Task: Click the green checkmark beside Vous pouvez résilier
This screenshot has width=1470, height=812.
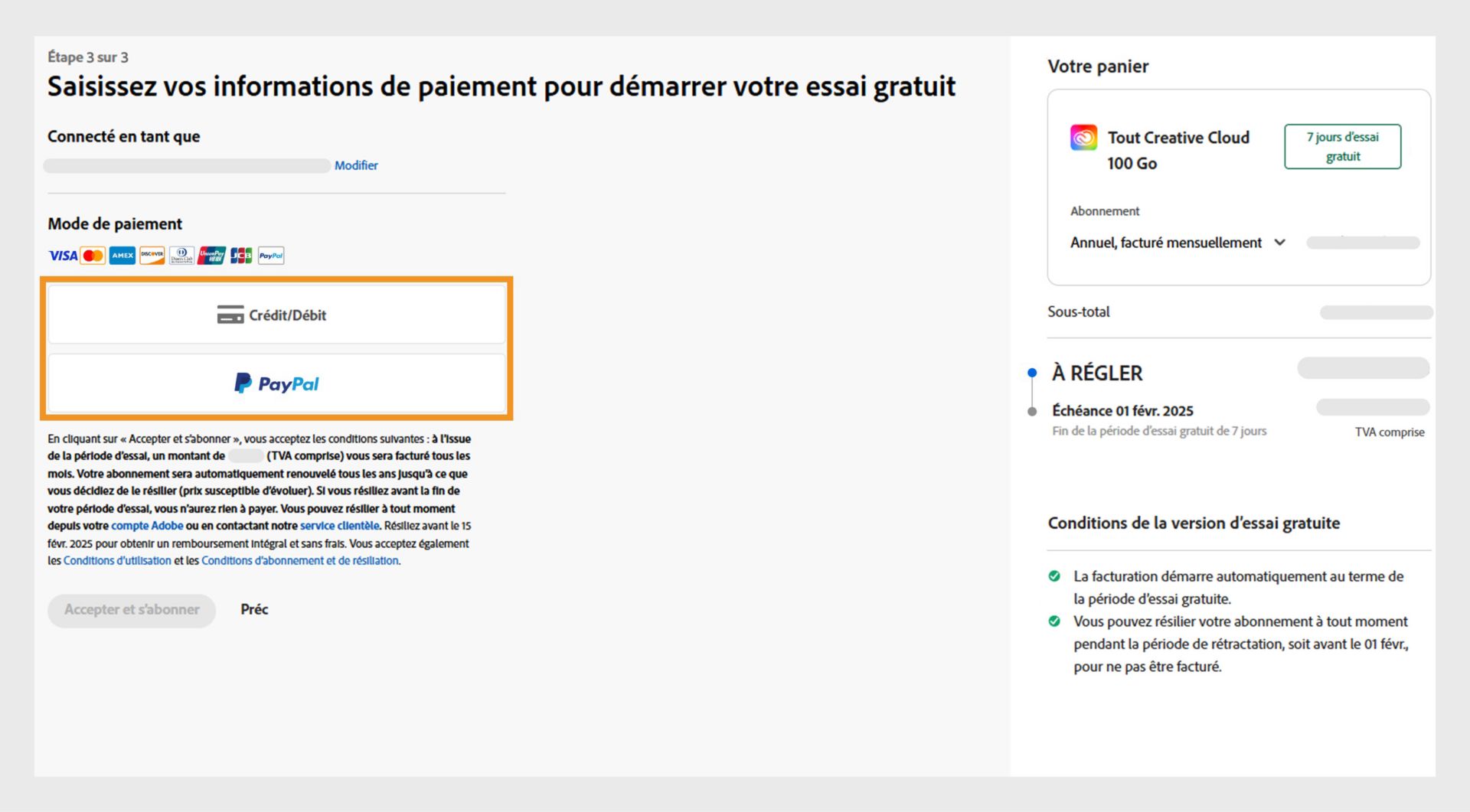Action: (1054, 621)
